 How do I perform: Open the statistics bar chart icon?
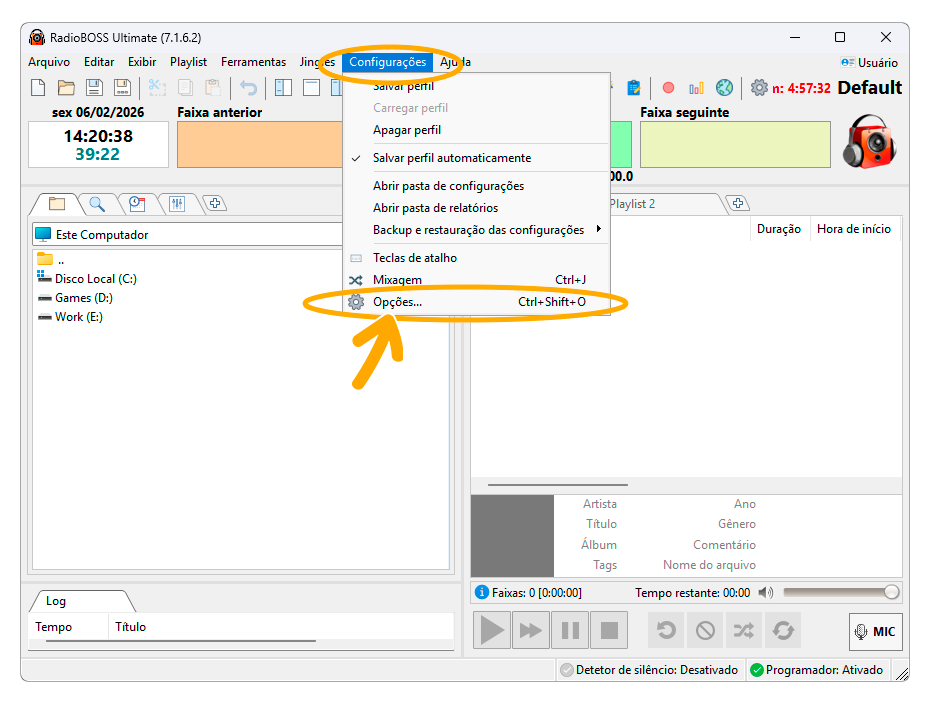[x=696, y=88]
